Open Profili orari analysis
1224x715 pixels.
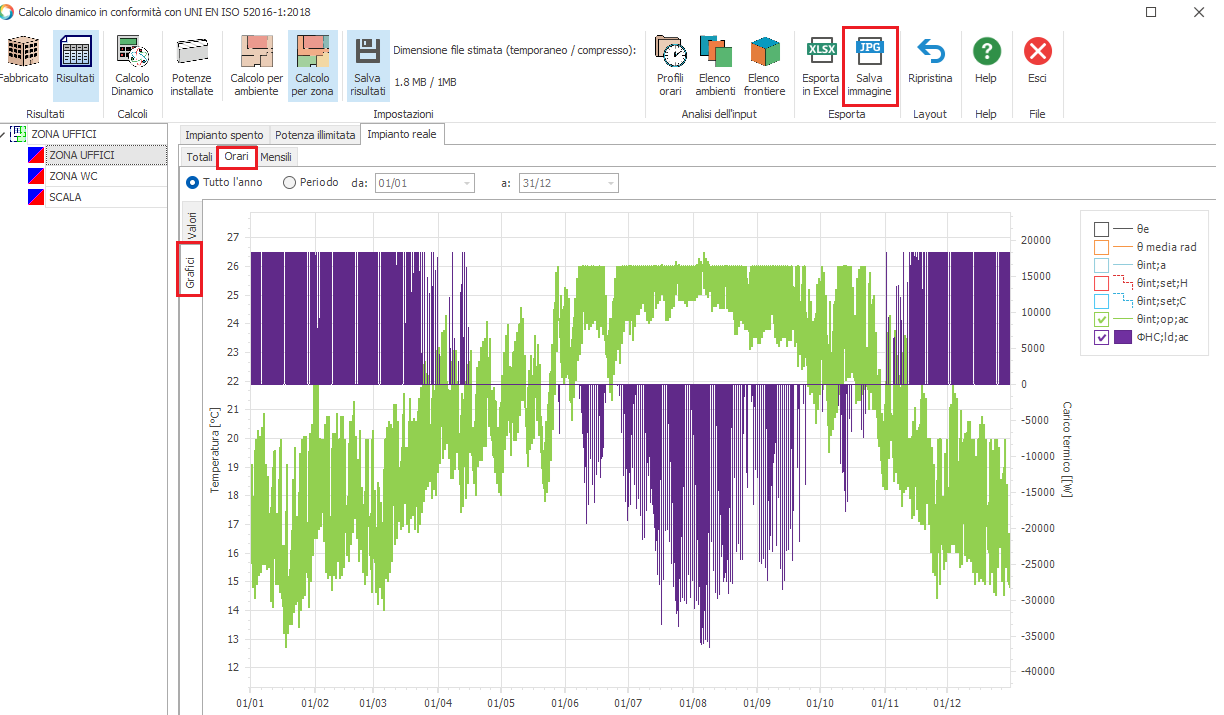[670, 52]
